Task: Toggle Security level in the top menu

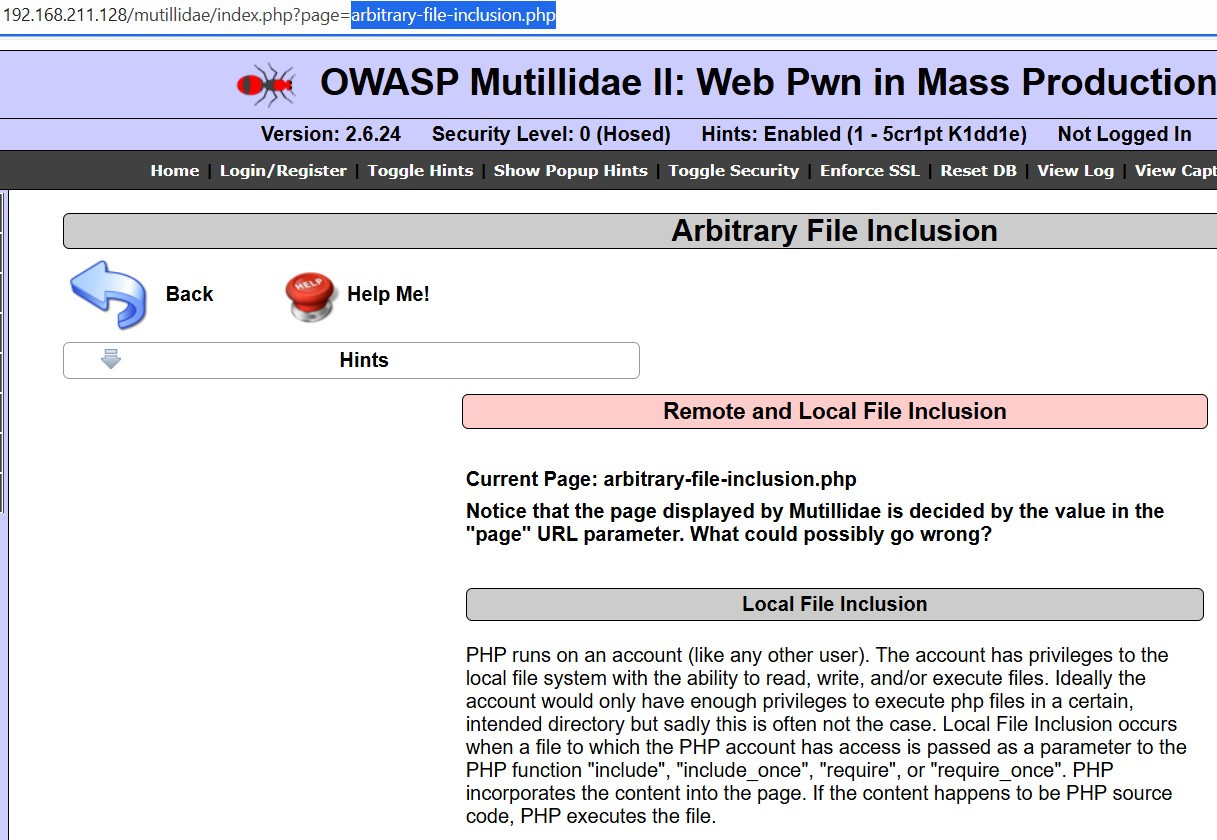Action: (733, 171)
